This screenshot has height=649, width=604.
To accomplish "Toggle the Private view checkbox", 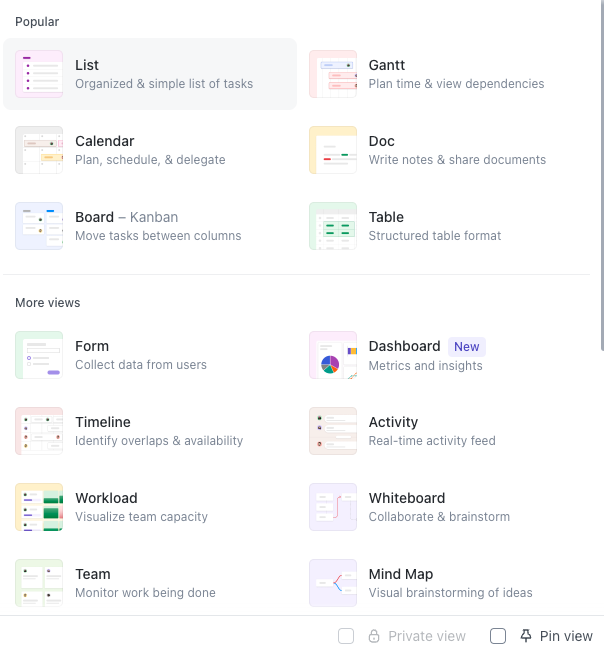I will point(346,636).
